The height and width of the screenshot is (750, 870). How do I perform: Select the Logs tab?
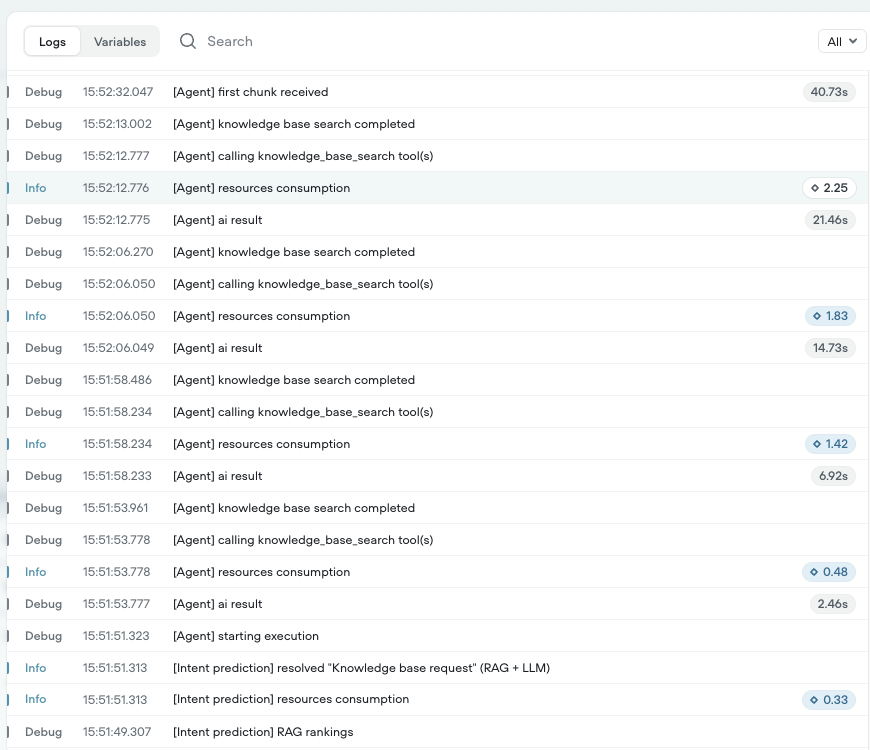coord(52,41)
